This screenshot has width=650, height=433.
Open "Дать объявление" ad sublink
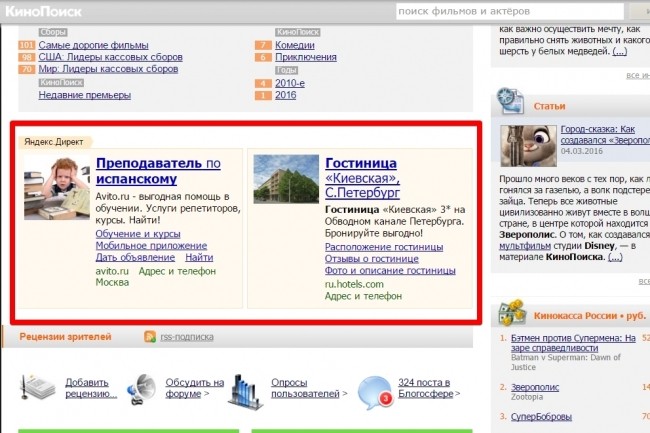[x=135, y=257]
